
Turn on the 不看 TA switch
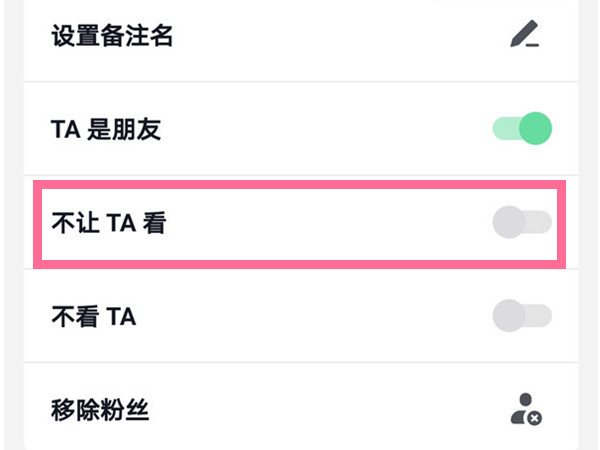point(522,317)
